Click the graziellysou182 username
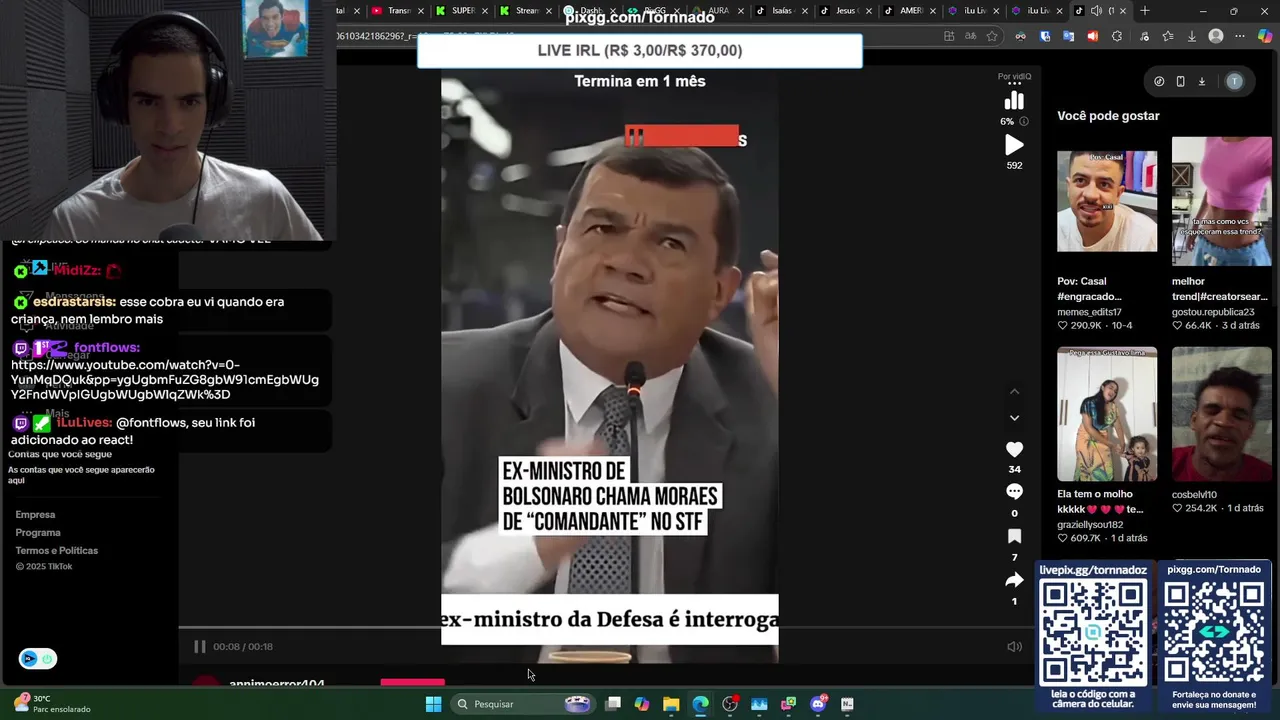The width and height of the screenshot is (1280, 720). (x=1090, y=524)
